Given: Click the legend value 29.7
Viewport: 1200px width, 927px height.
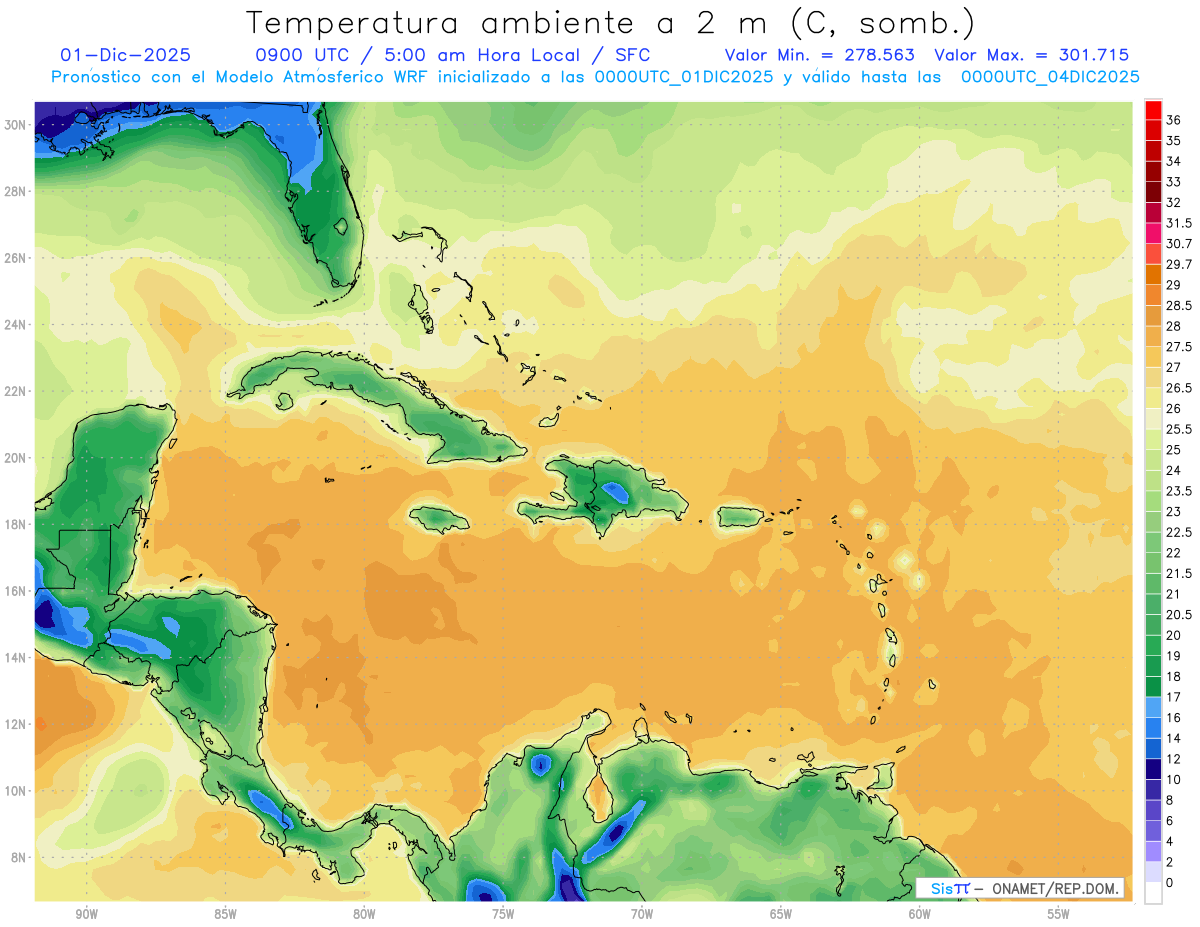Looking at the screenshot, I should (1179, 264).
